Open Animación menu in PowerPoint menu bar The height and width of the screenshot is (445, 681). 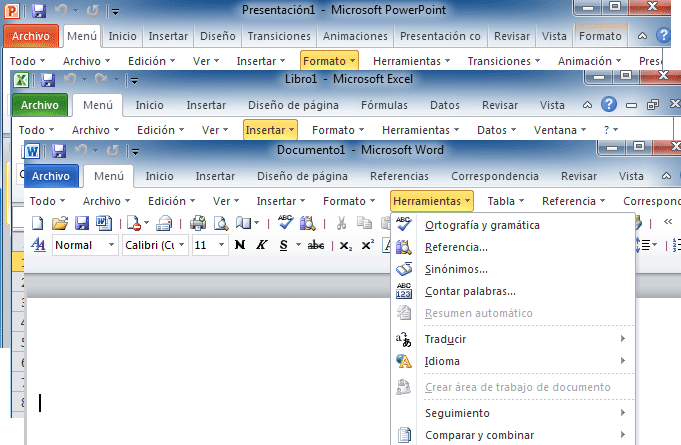(589, 61)
